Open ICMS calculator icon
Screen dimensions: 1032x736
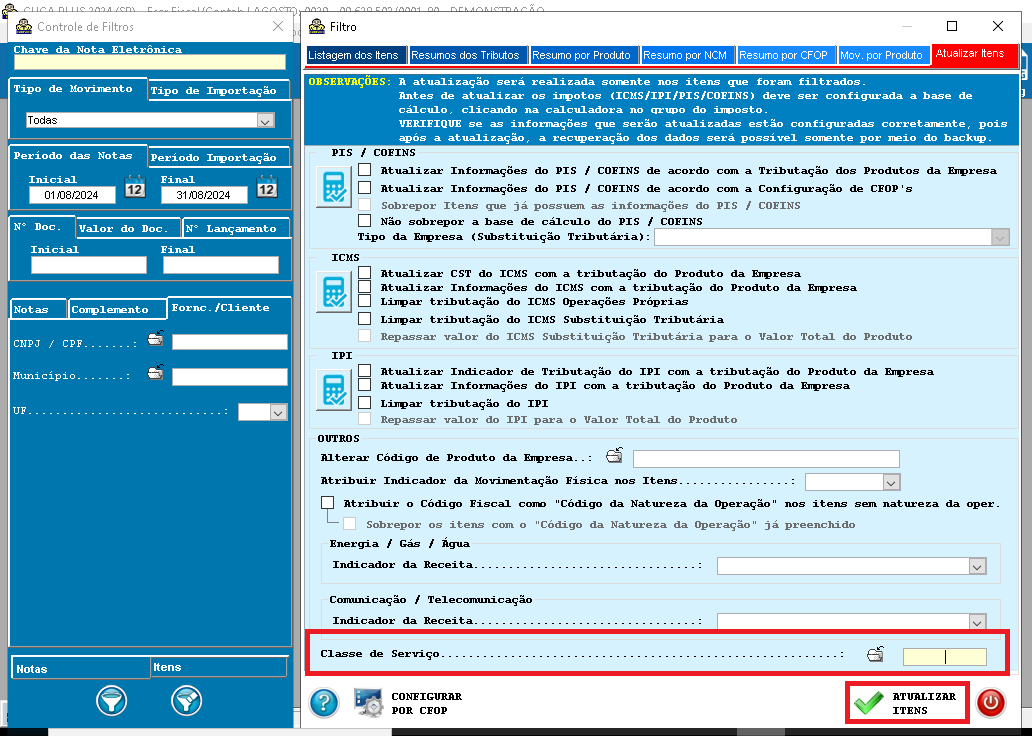tap(334, 292)
